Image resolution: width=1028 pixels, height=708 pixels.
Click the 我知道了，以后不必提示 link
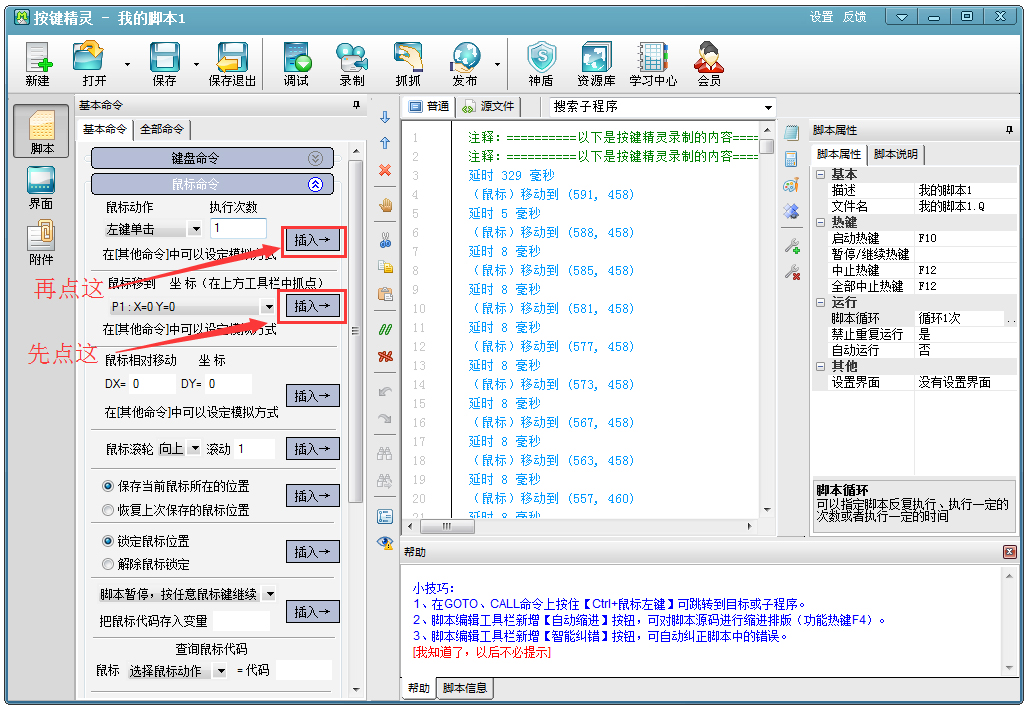pos(482,652)
